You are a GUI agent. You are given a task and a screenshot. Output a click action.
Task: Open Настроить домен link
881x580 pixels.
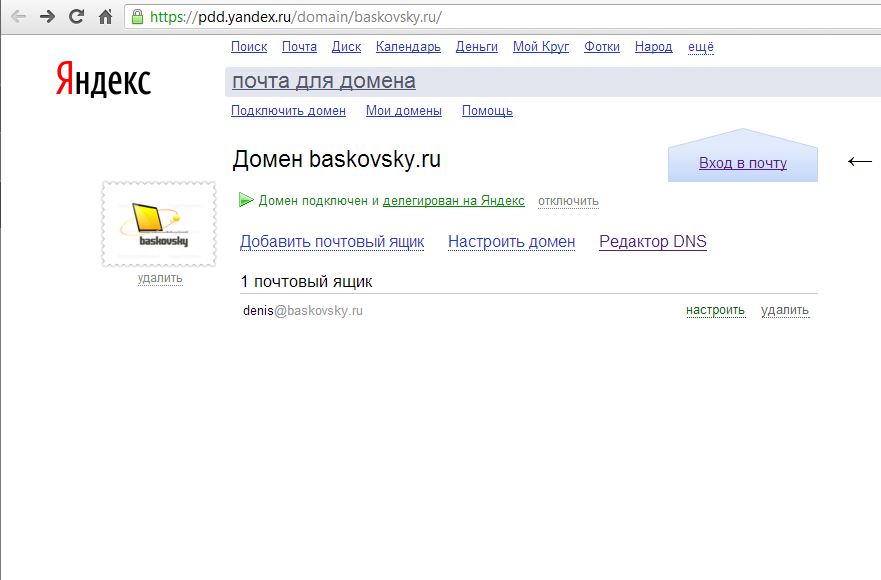[x=511, y=242]
